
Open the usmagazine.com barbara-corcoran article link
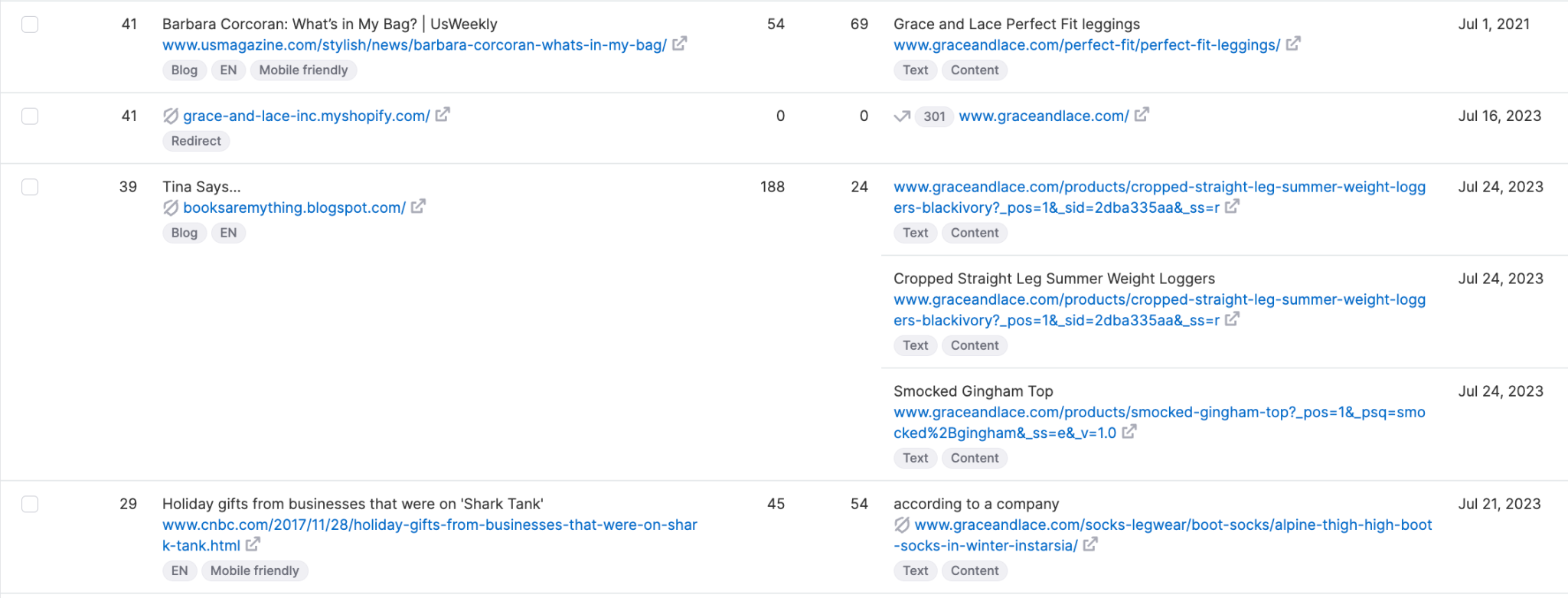(414, 45)
